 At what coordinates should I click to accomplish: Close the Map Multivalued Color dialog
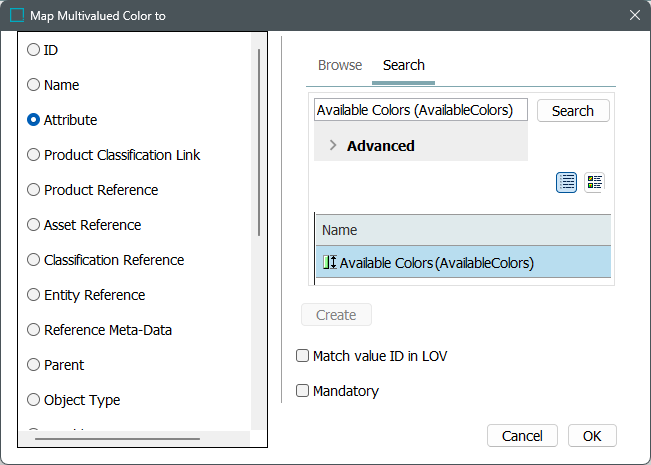tap(635, 15)
